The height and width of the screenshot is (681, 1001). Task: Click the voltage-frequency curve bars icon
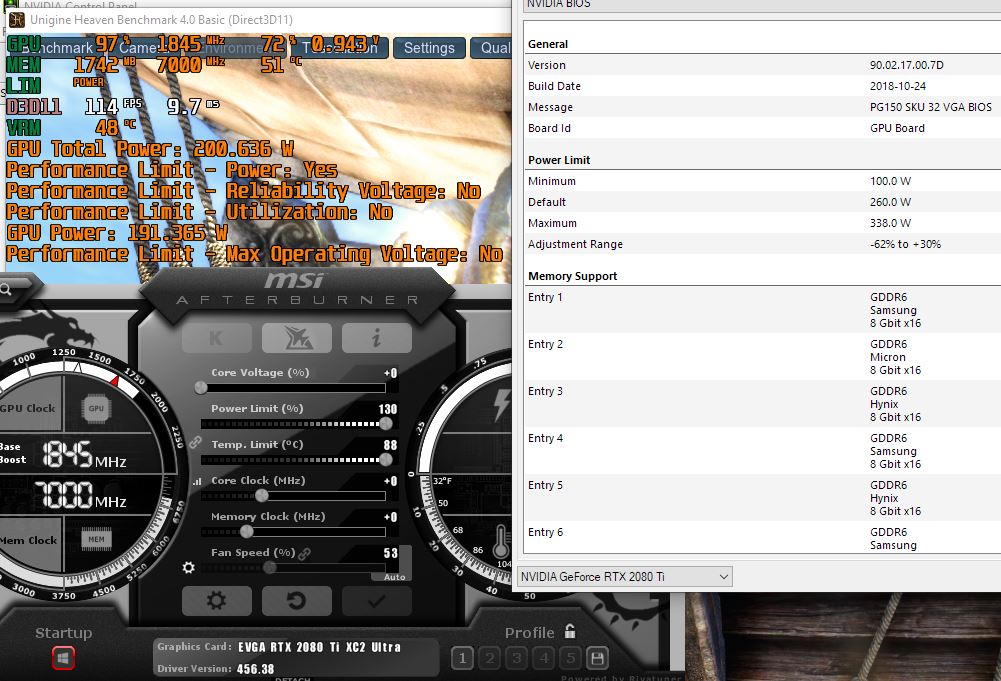pos(197,482)
